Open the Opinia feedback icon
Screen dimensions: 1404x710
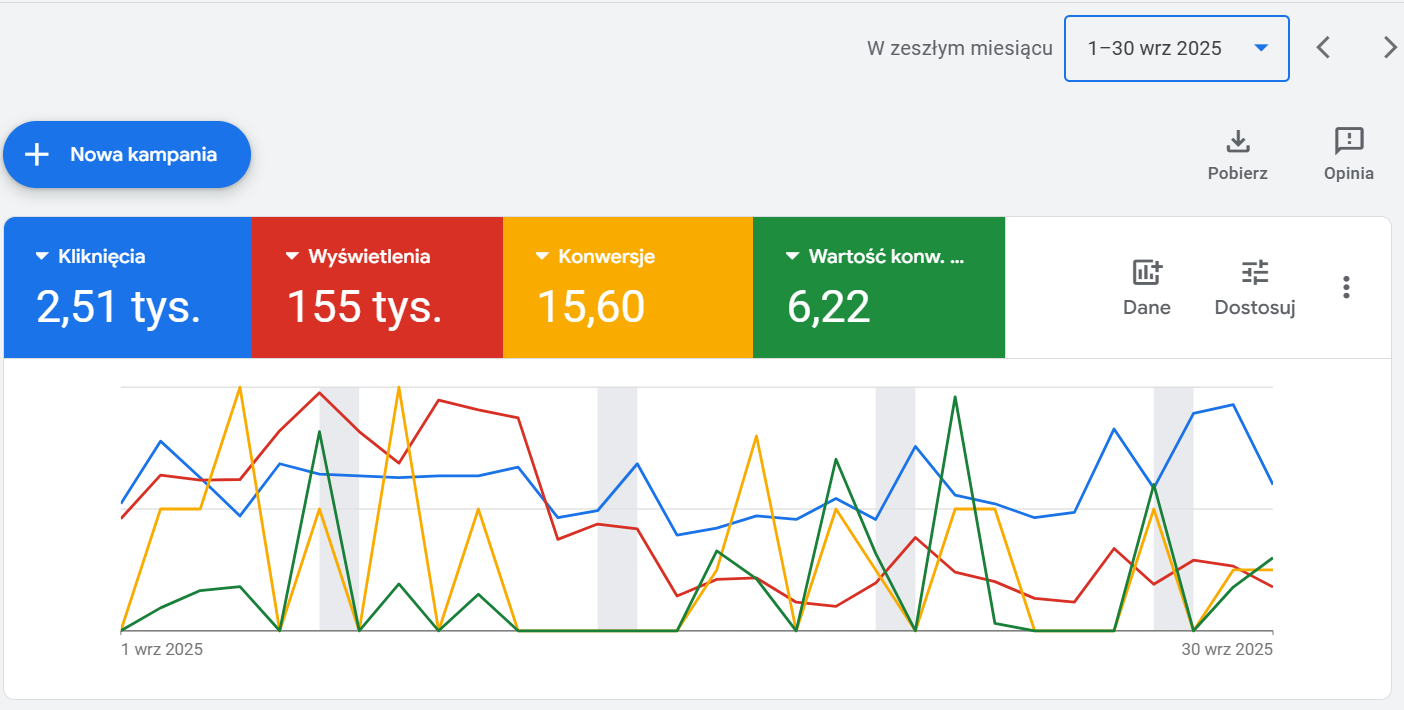[x=1349, y=140]
